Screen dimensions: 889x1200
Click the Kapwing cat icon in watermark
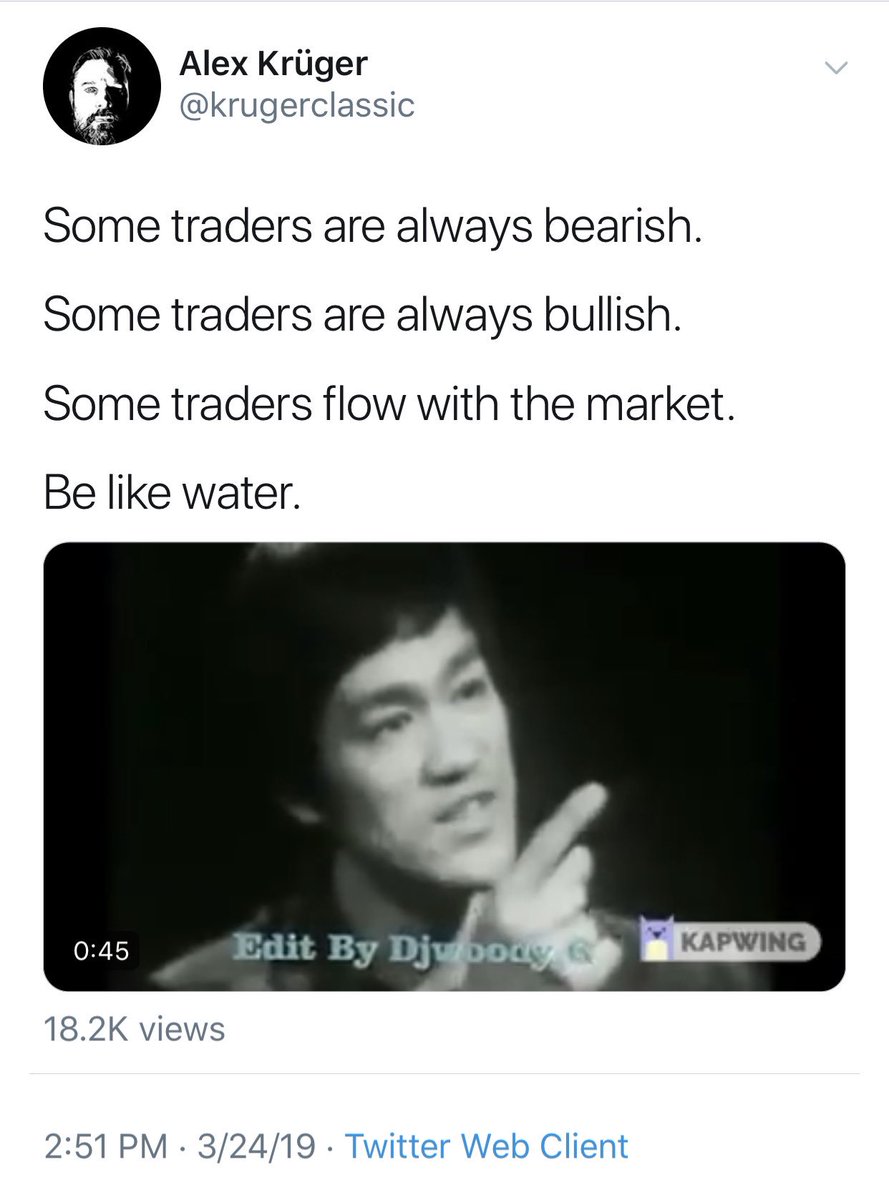(x=656, y=942)
